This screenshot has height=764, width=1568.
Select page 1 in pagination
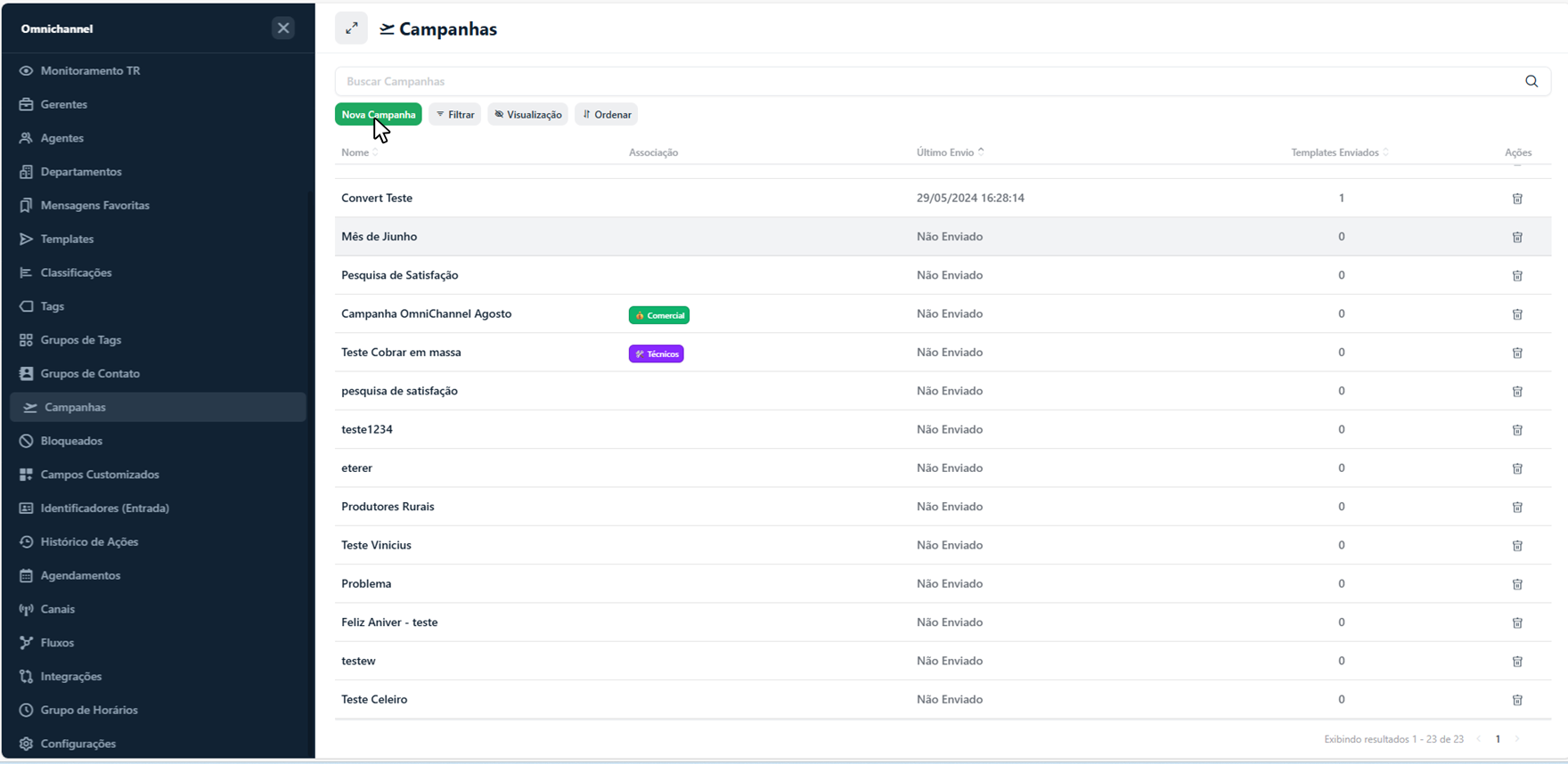coord(1499,739)
